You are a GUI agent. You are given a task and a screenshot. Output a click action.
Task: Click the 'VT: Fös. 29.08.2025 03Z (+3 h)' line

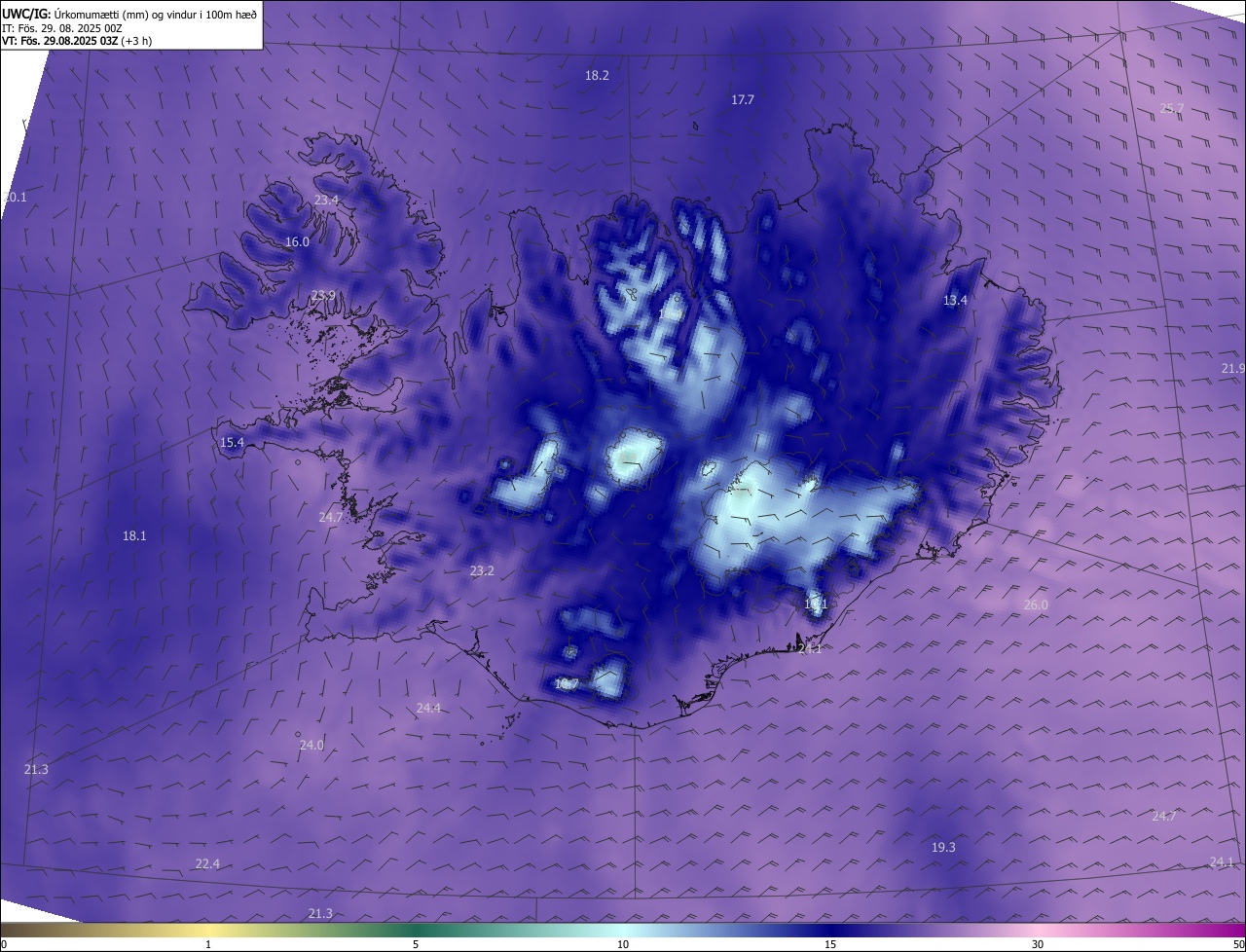[77, 41]
